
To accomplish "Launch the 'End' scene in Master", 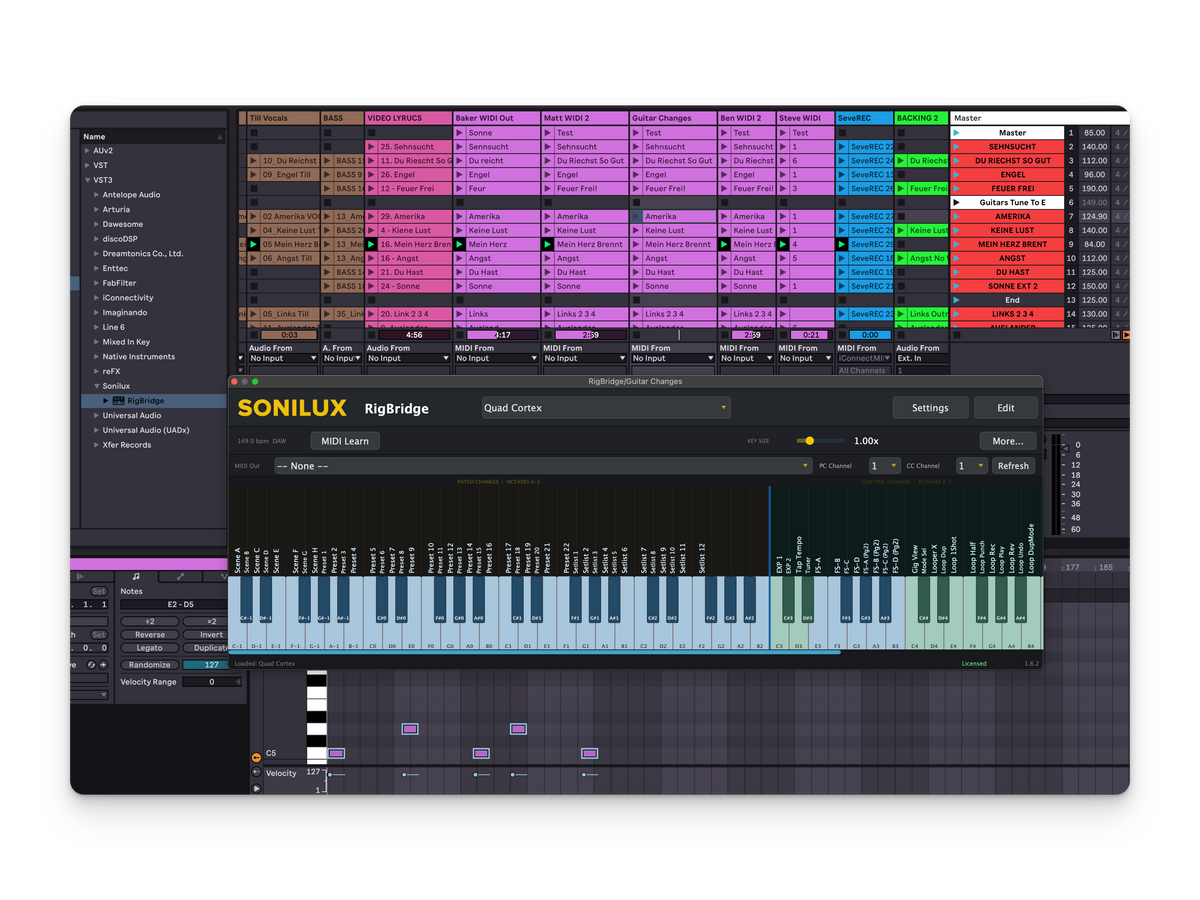I will [956, 300].
